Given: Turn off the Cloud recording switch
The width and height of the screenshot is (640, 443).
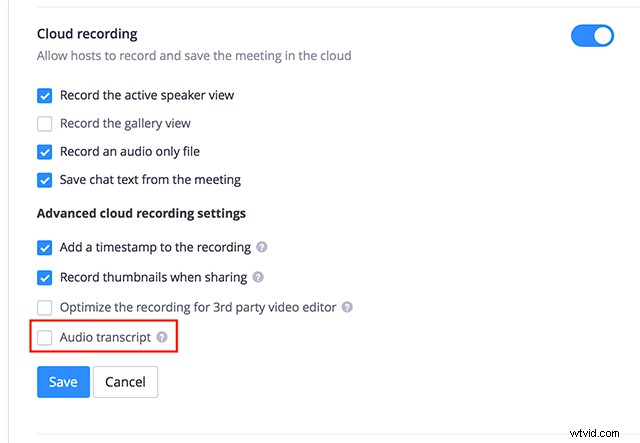Looking at the screenshot, I should click(x=592, y=36).
